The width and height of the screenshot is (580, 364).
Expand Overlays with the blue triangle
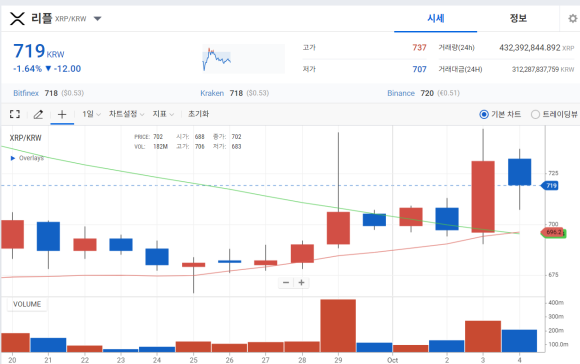(13, 158)
